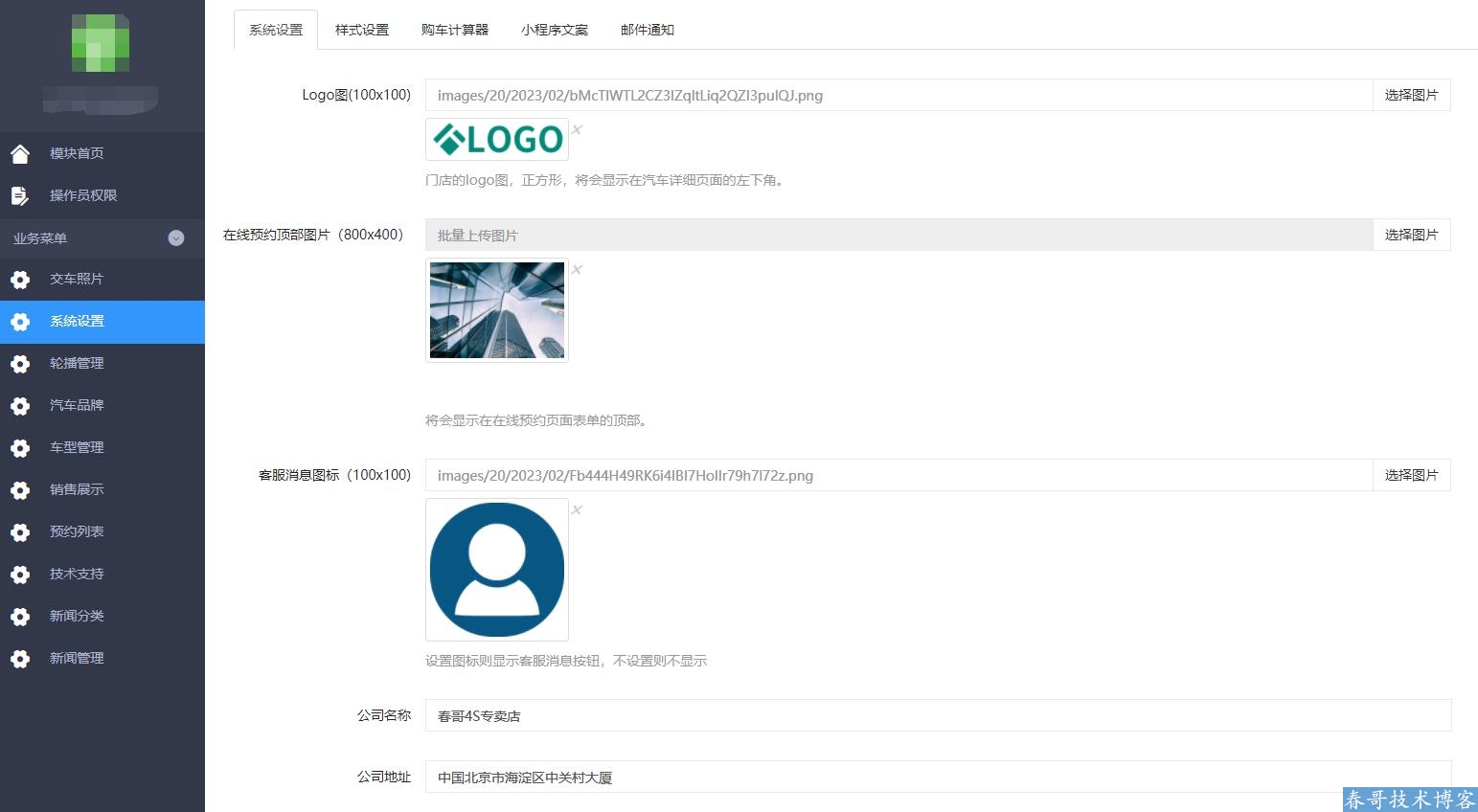
Task: Click the document icon beside 操作员权限
Action: click(x=20, y=195)
